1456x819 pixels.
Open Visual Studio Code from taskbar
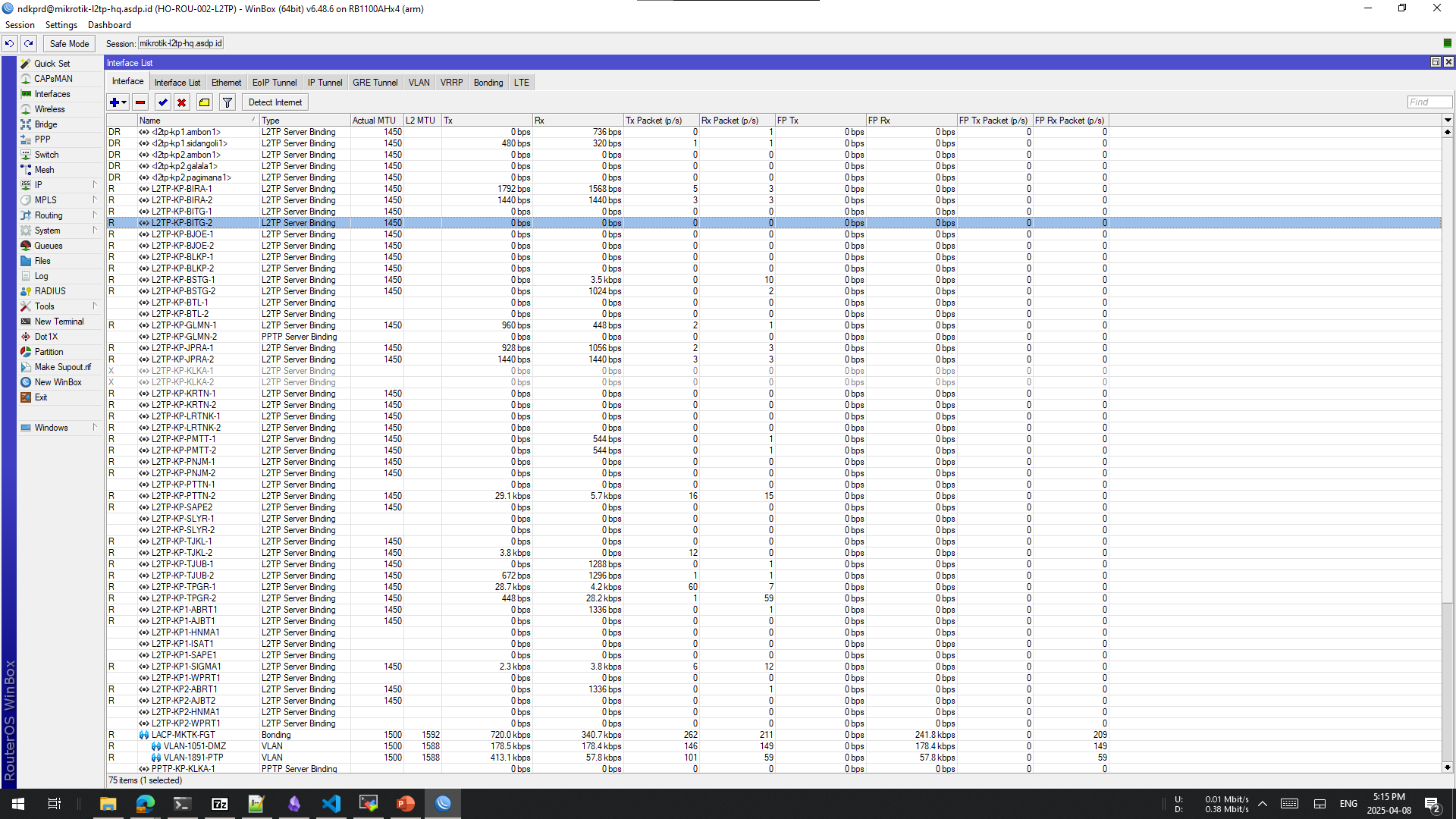coord(331,803)
